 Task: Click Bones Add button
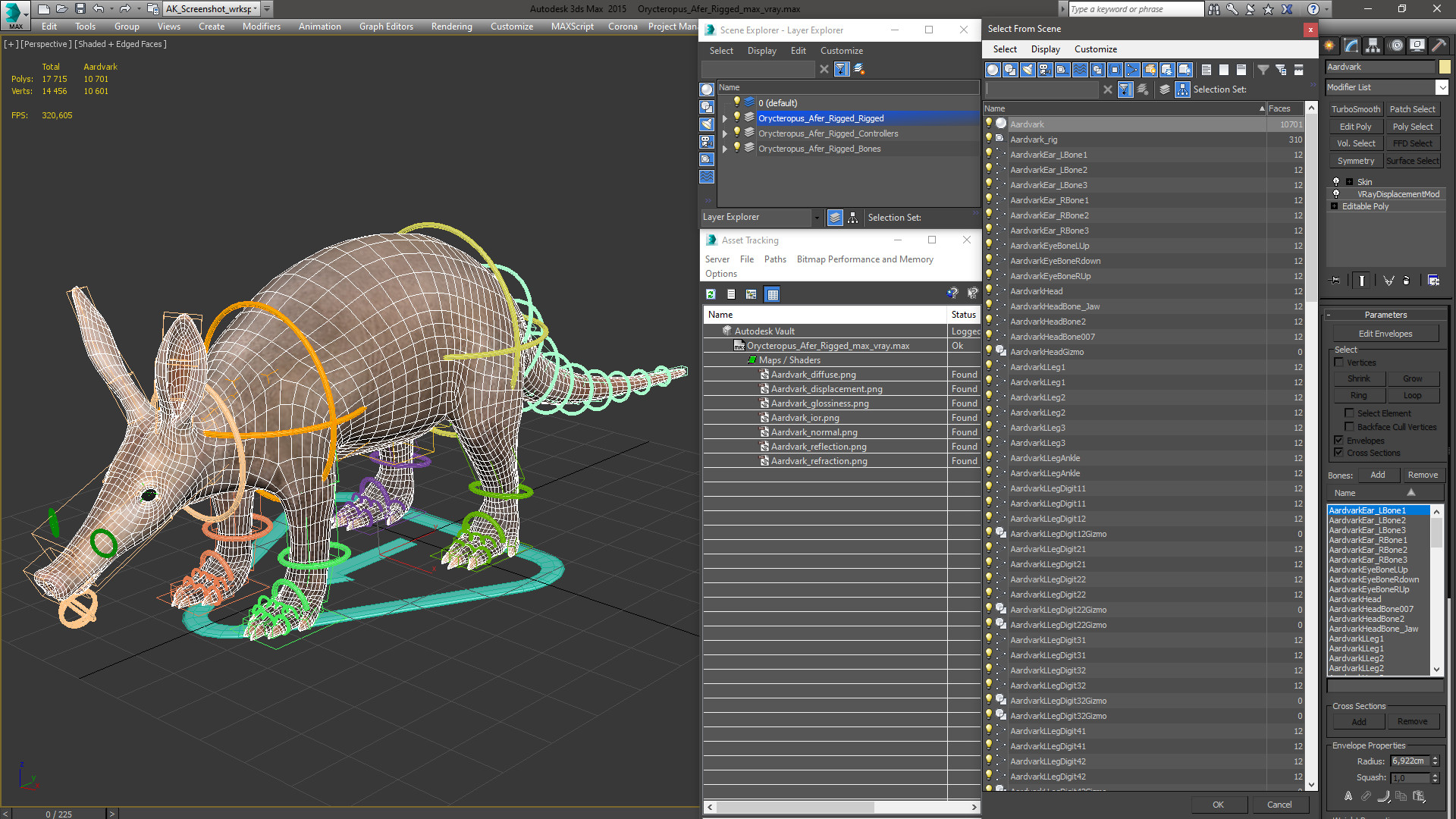[1377, 475]
